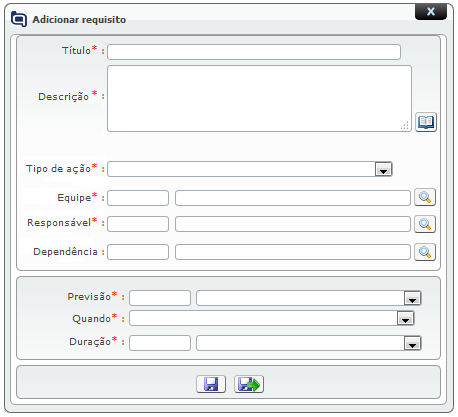Click save and exit icon with green arrow
The image size is (458, 417).
pyautogui.click(x=249, y=384)
